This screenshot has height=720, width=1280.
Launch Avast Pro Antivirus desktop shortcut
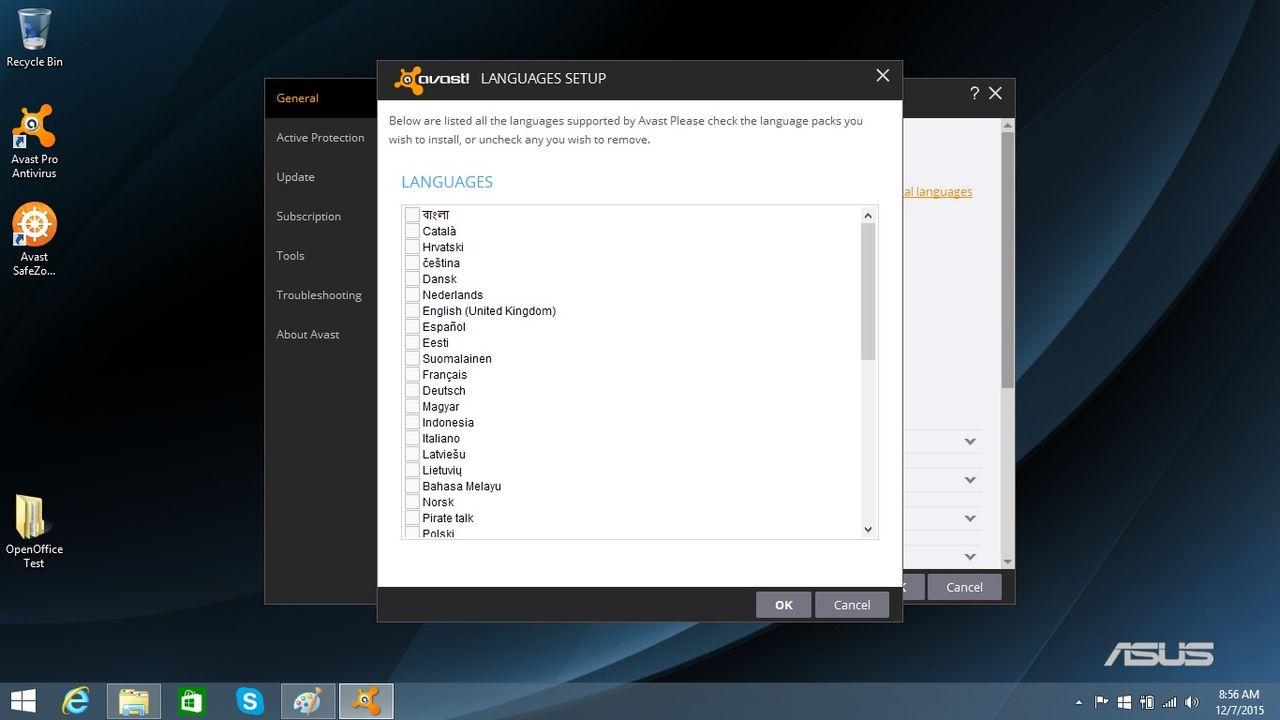[34, 141]
